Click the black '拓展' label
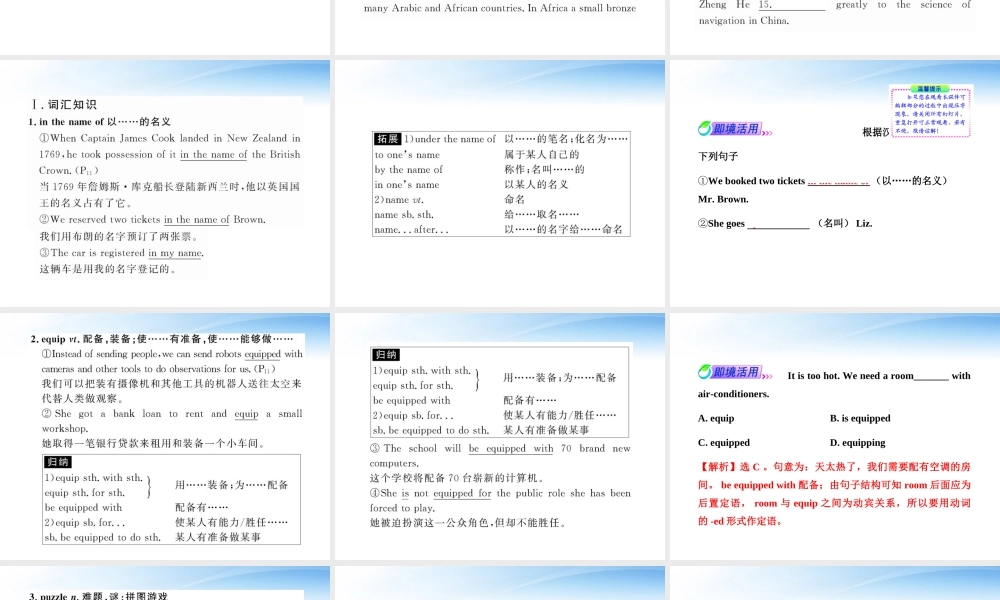The image size is (1000, 600). (x=387, y=139)
